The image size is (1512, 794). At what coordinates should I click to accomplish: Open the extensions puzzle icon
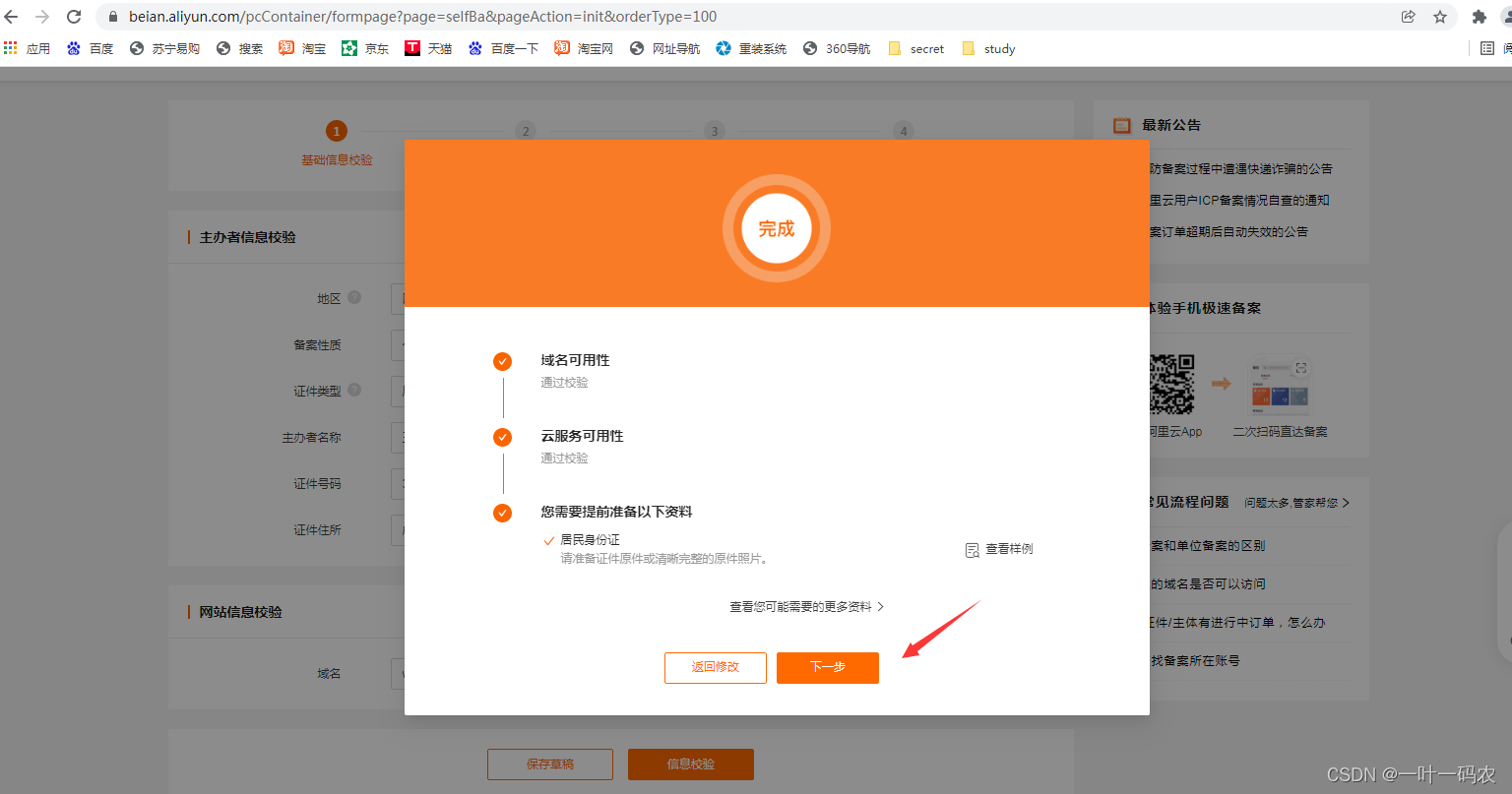pos(1479,17)
